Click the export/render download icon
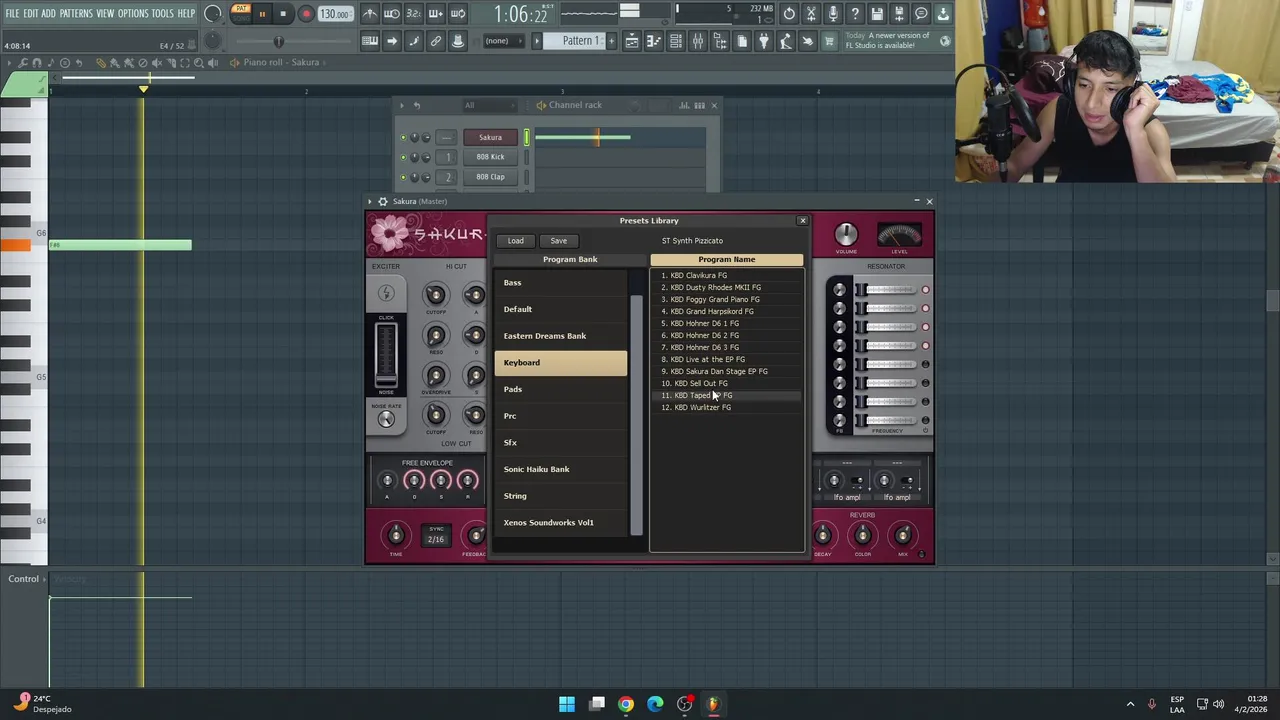 click(943, 14)
